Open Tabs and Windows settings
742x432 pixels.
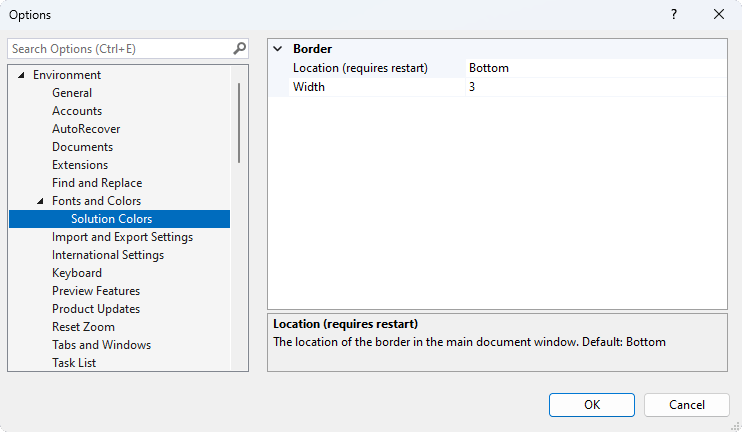(x=101, y=345)
